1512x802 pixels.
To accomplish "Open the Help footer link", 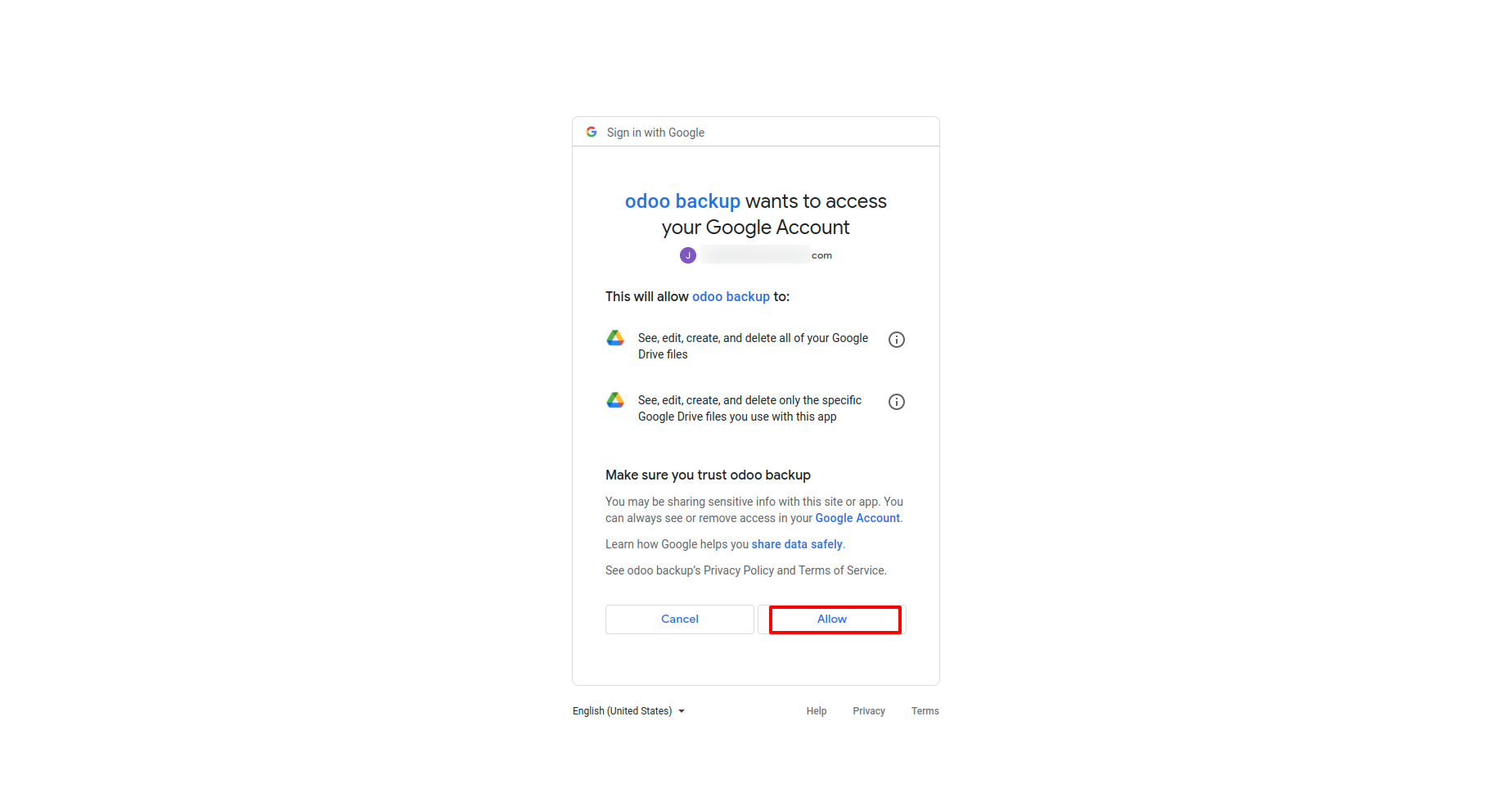I will (817, 711).
